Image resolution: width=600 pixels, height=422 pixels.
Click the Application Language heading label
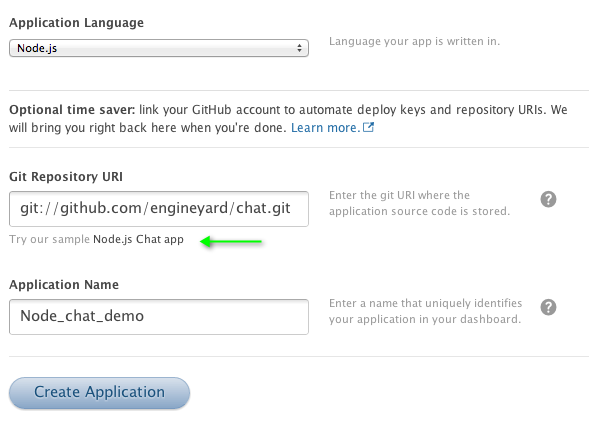click(x=76, y=22)
